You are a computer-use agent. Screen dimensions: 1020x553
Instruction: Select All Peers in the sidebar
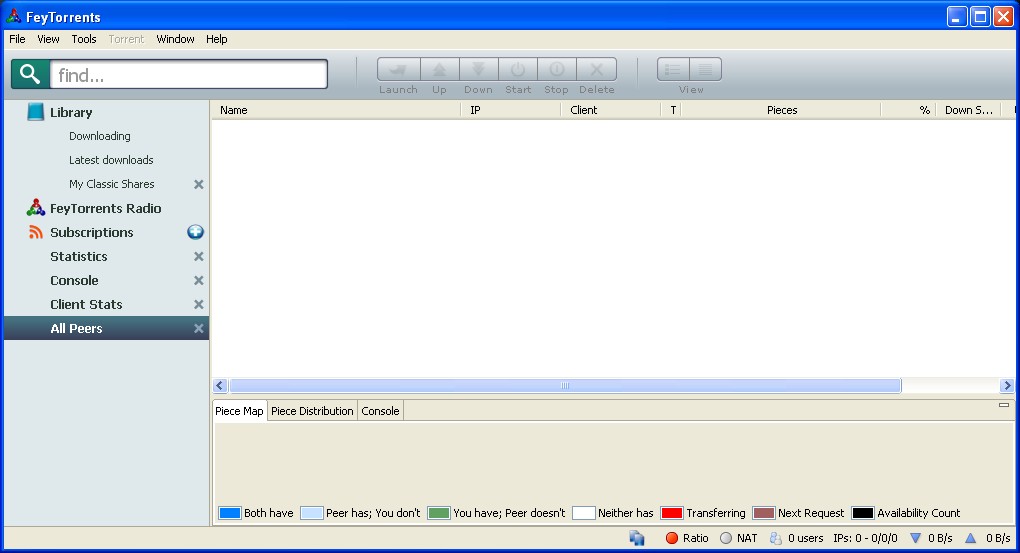pos(76,329)
